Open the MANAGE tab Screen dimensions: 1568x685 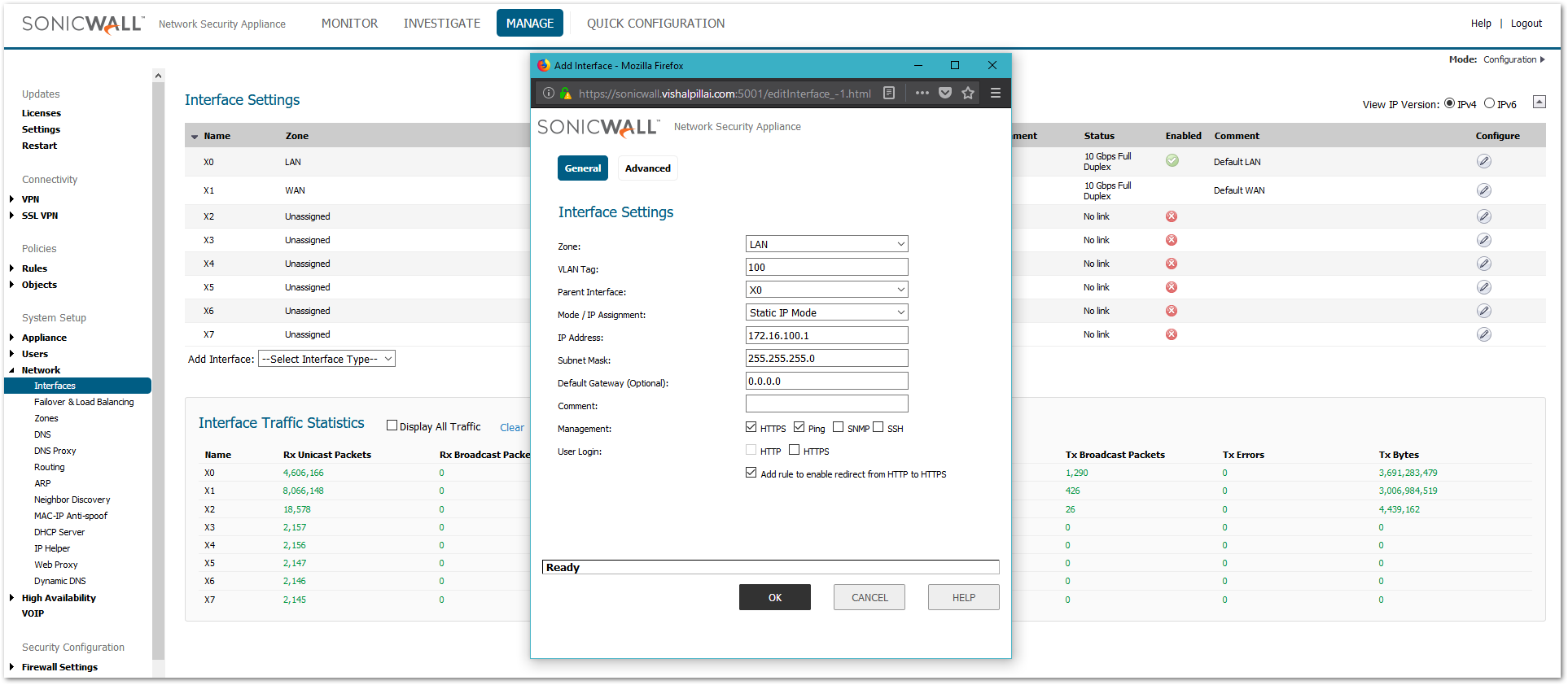pyautogui.click(x=530, y=24)
